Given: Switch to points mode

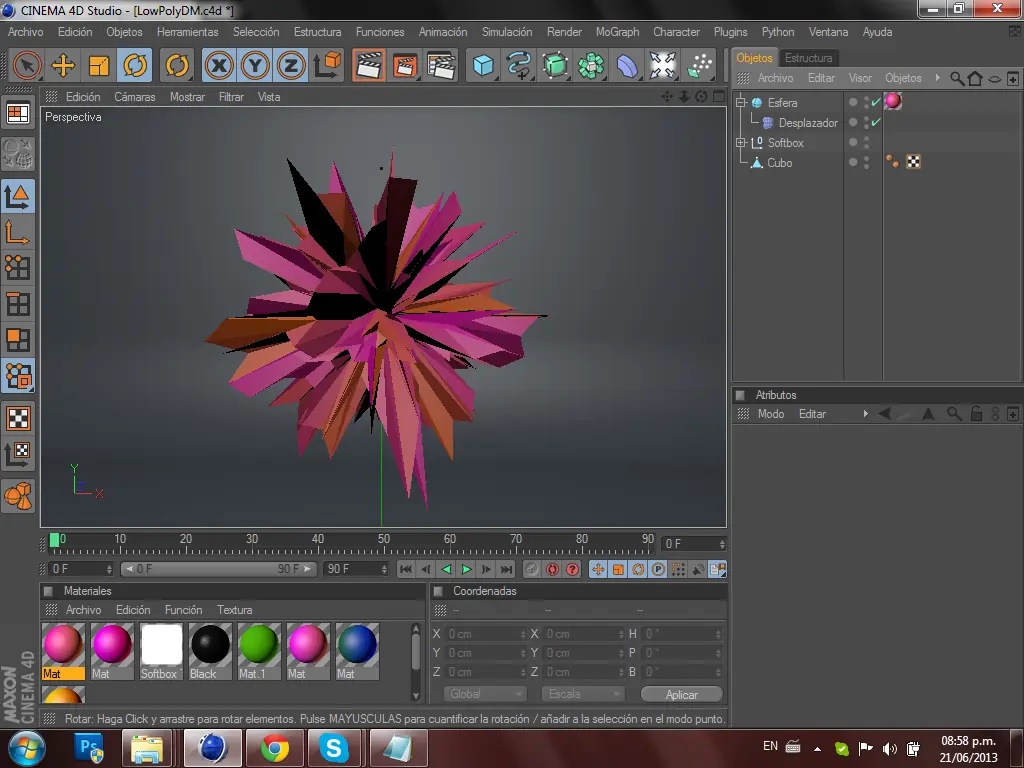Looking at the screenshot, I should [x=18, y=268].
